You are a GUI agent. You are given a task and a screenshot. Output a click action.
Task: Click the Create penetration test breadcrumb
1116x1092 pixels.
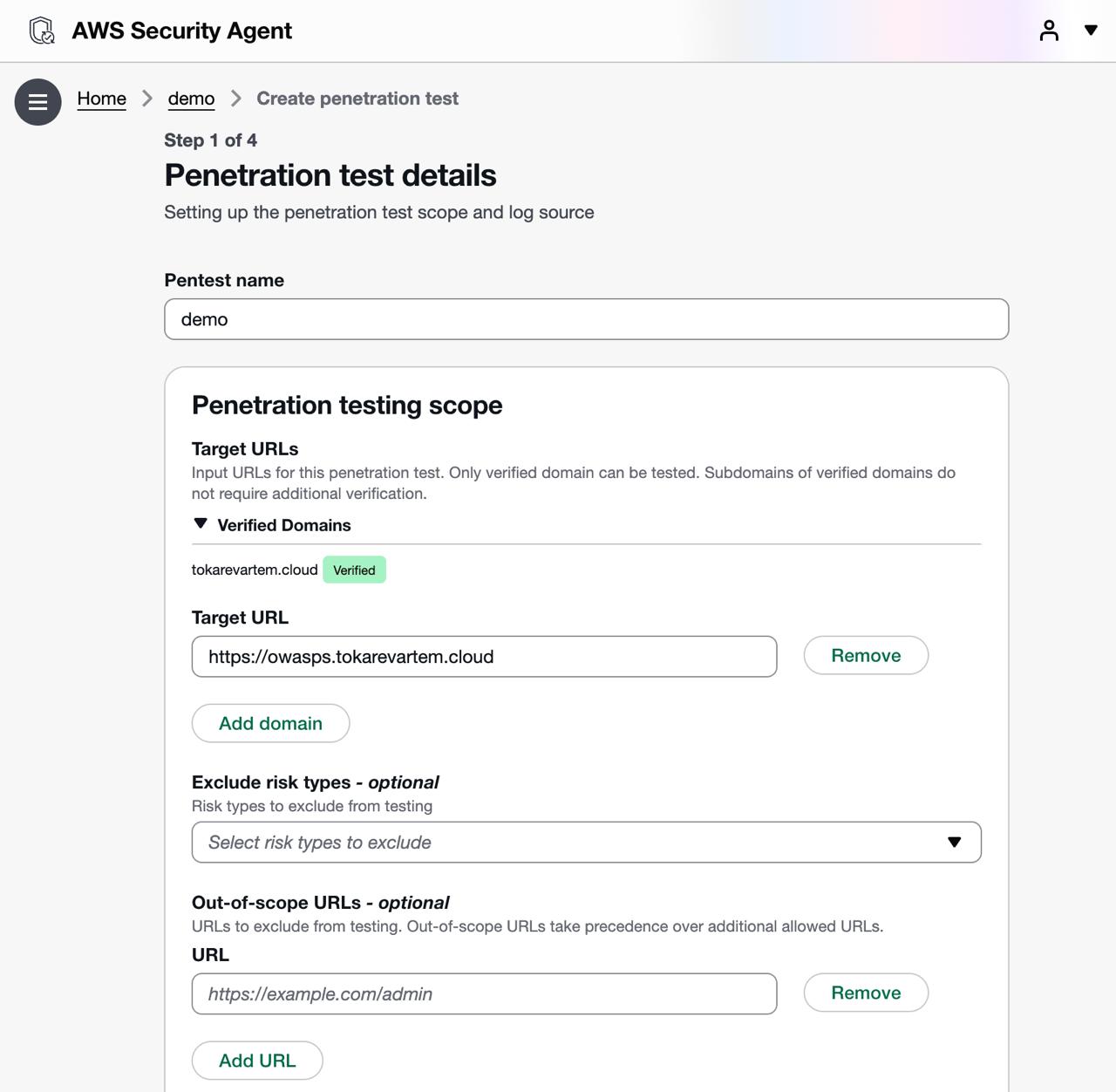coord(357,99)
